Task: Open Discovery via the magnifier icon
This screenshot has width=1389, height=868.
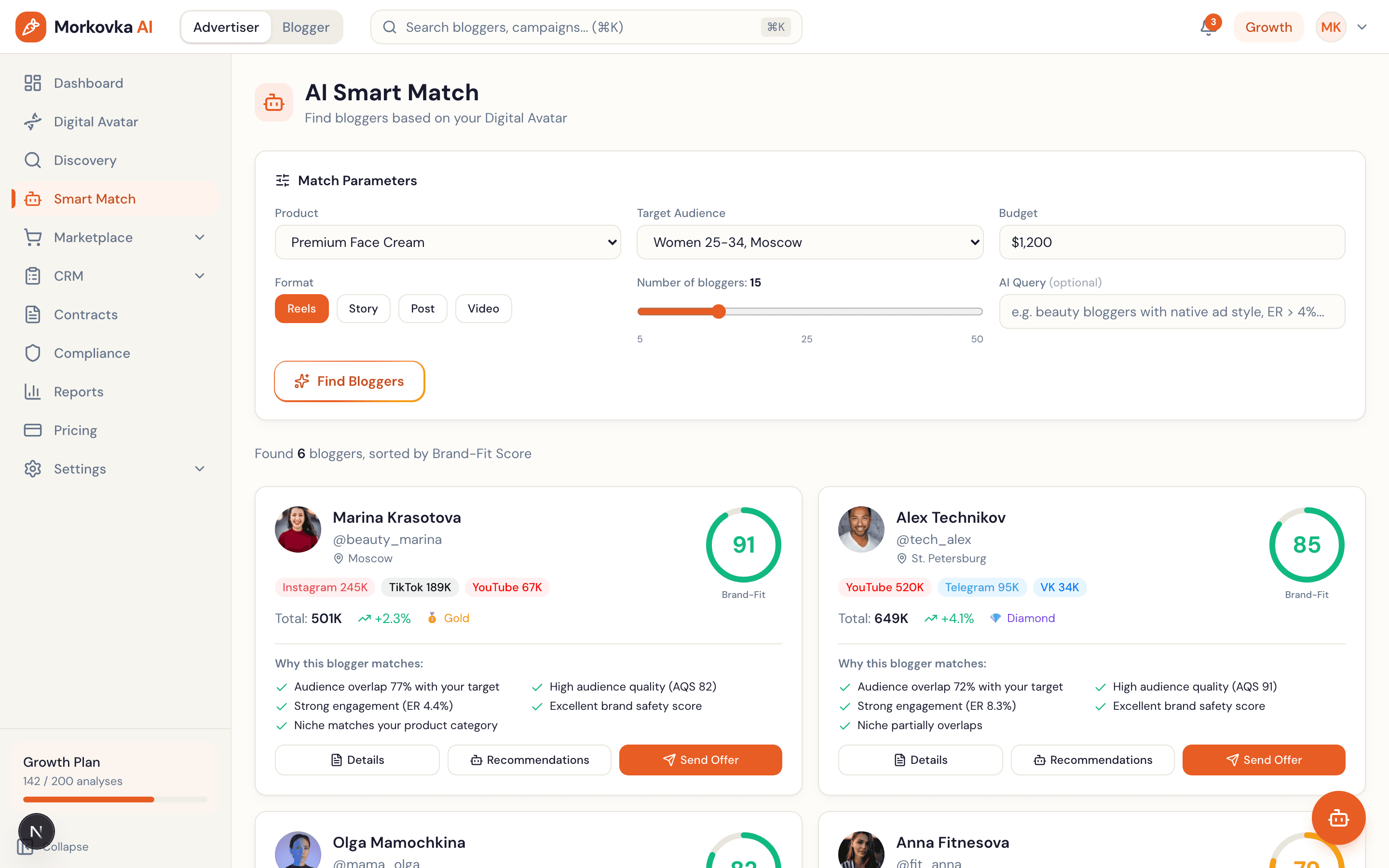Action: [33, 160]
